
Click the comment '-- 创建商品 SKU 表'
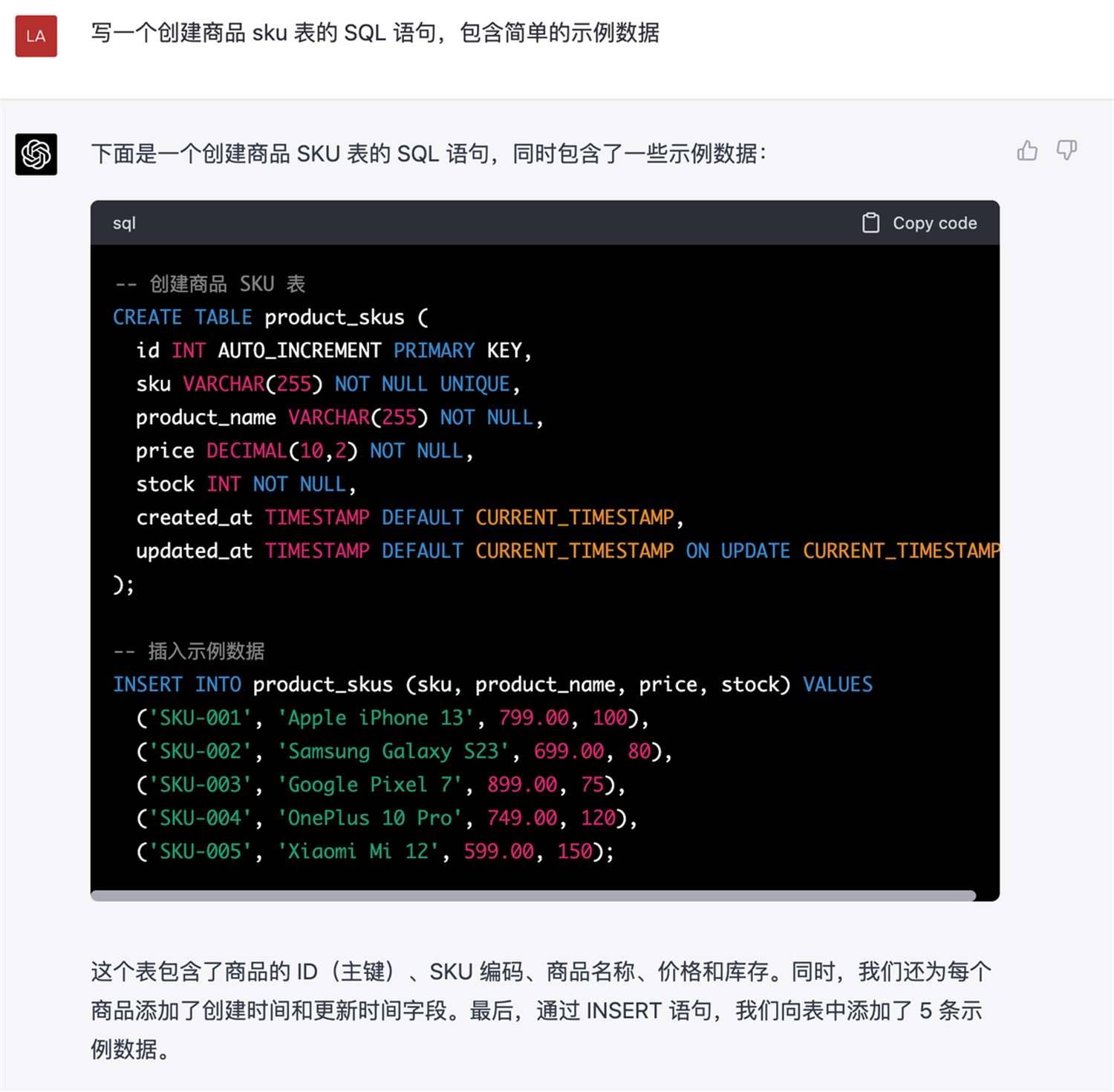coord(209,284)
